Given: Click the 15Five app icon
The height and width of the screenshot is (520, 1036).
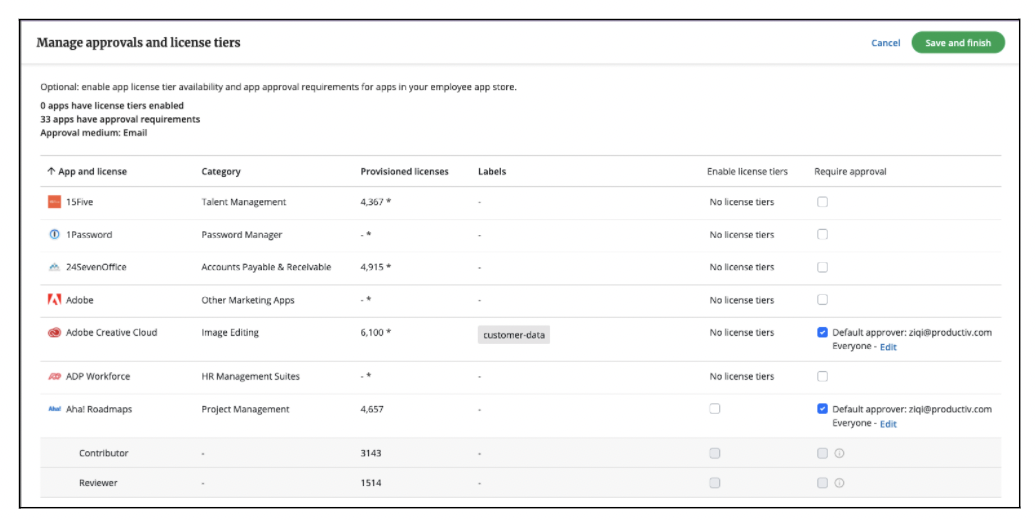Looking at the screenshot, I should coord(54,202).
